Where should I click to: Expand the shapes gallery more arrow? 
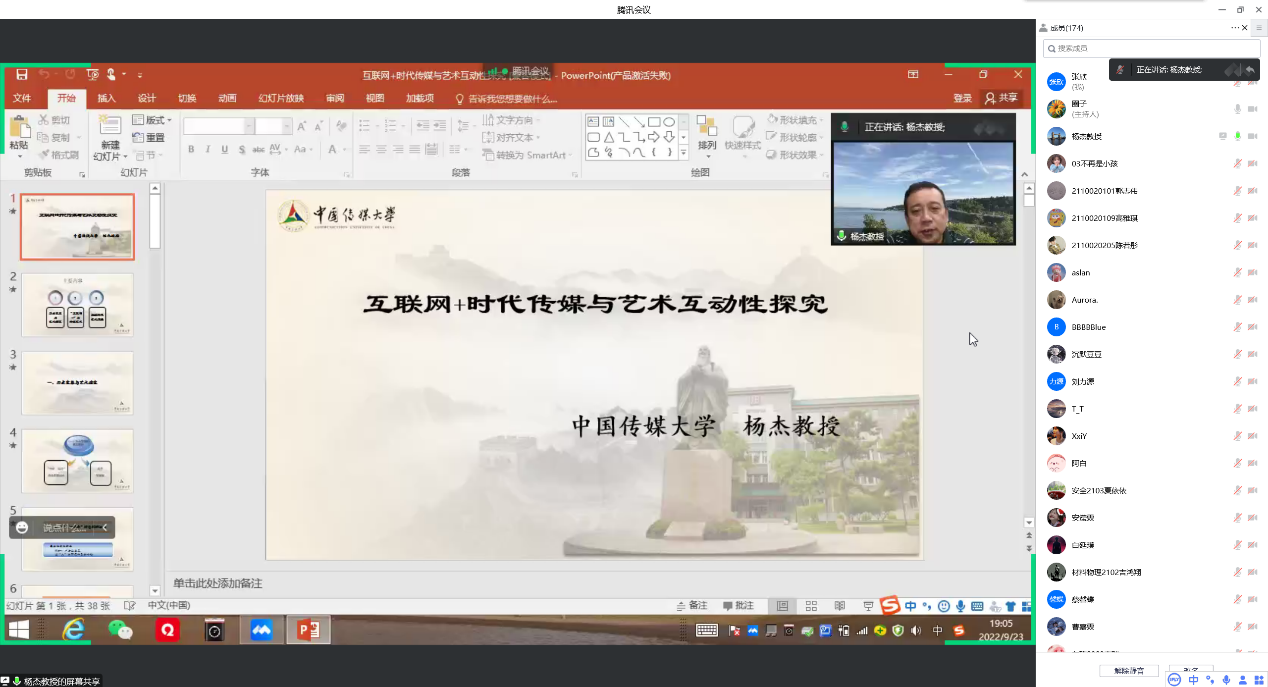point(684,153)
